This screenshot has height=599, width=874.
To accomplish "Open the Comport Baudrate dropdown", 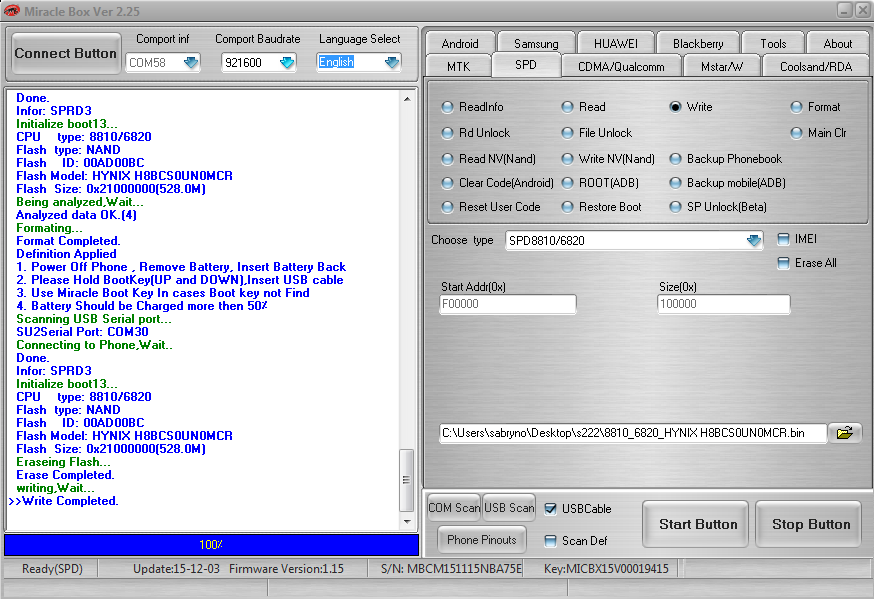I will click(287, 62).
